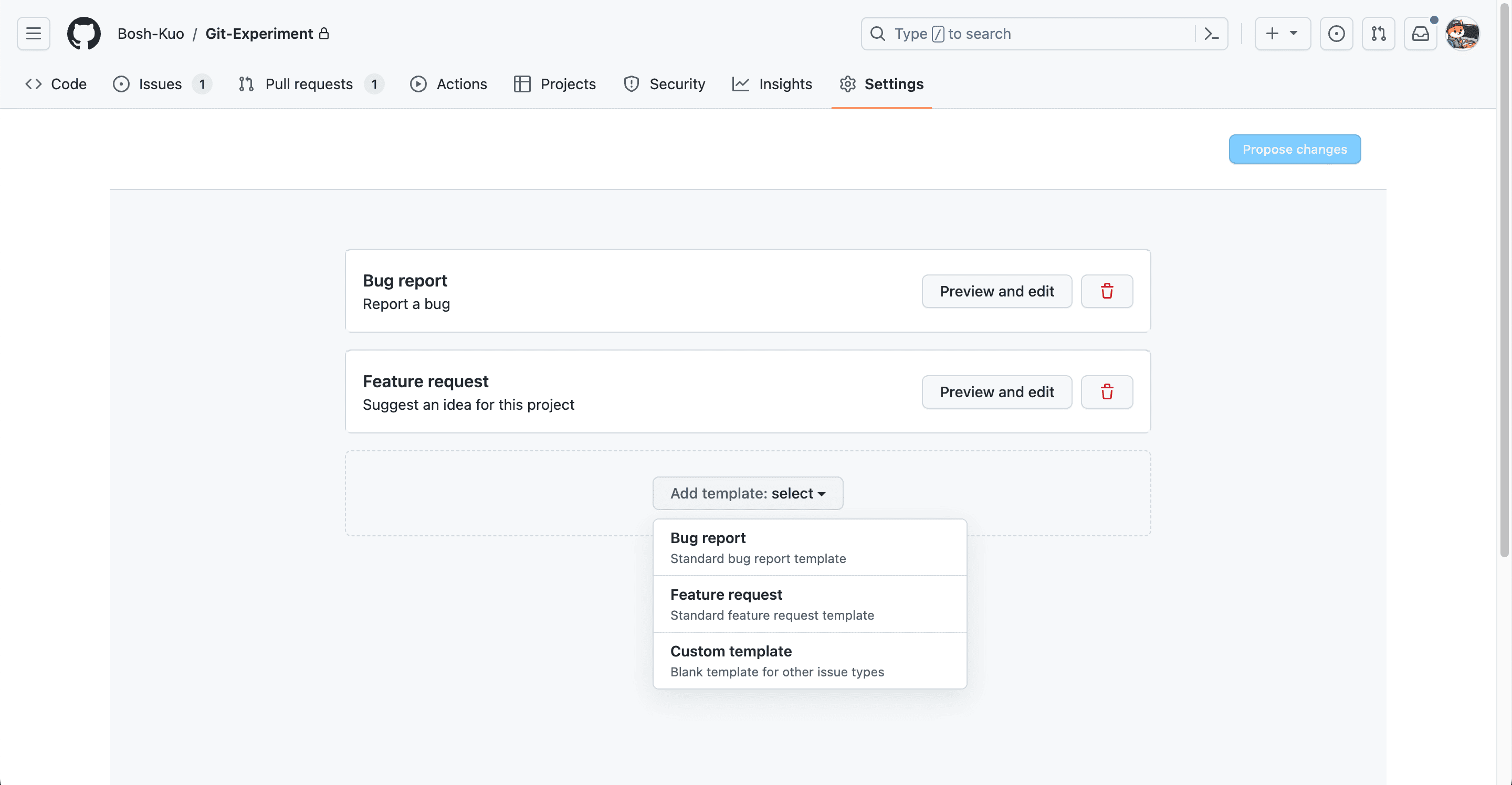
Task: Open the plus create-new dropdown
Action: pos(1283,34)
